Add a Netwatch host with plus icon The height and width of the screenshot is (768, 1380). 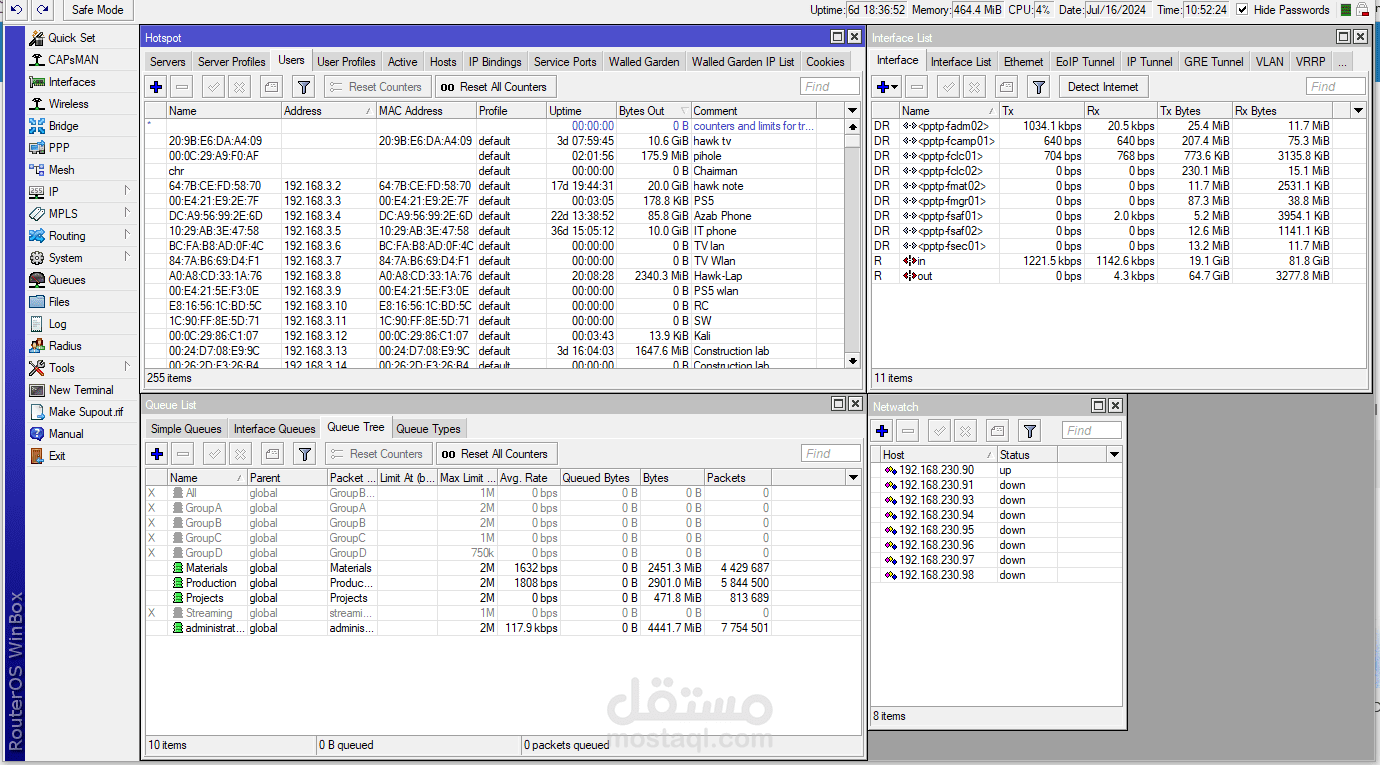click(x=882, y=431)
